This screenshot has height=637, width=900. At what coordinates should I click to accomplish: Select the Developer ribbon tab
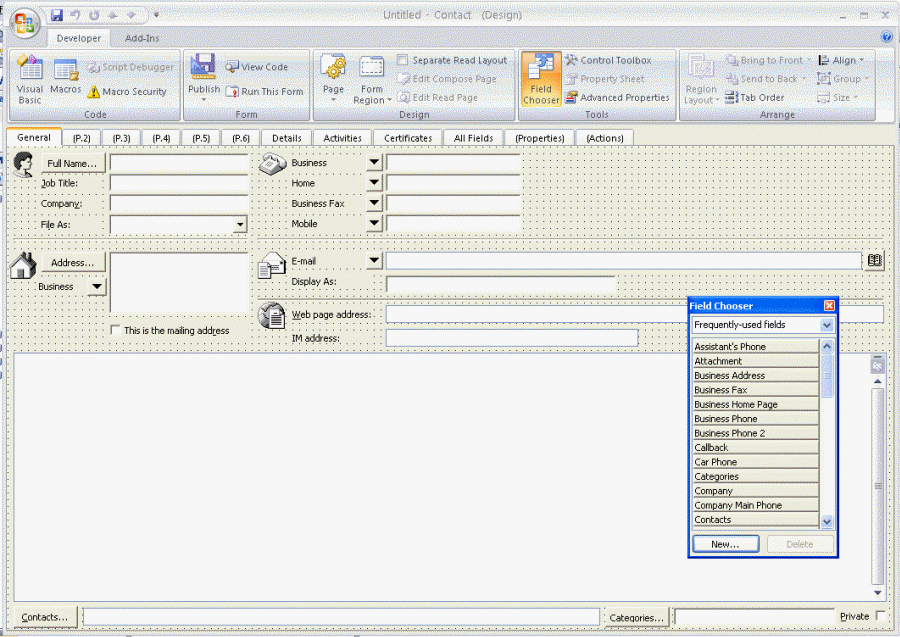pos(79,38)
